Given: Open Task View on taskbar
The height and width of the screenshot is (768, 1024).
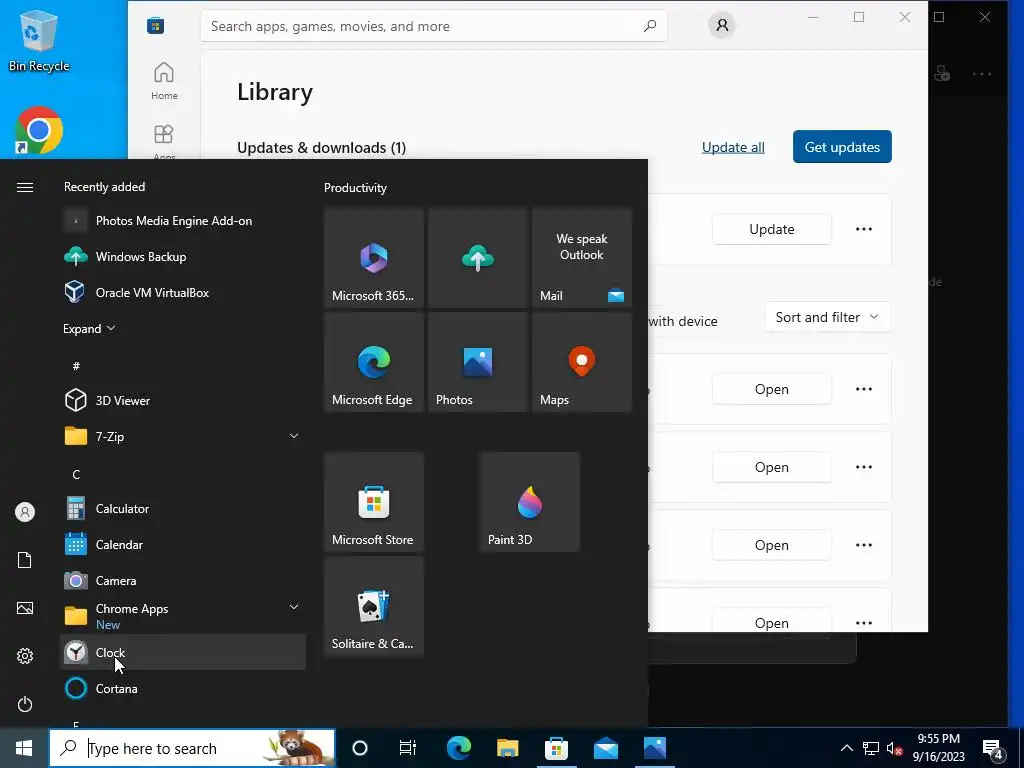Looking at the screenshot, I should 408,748.
